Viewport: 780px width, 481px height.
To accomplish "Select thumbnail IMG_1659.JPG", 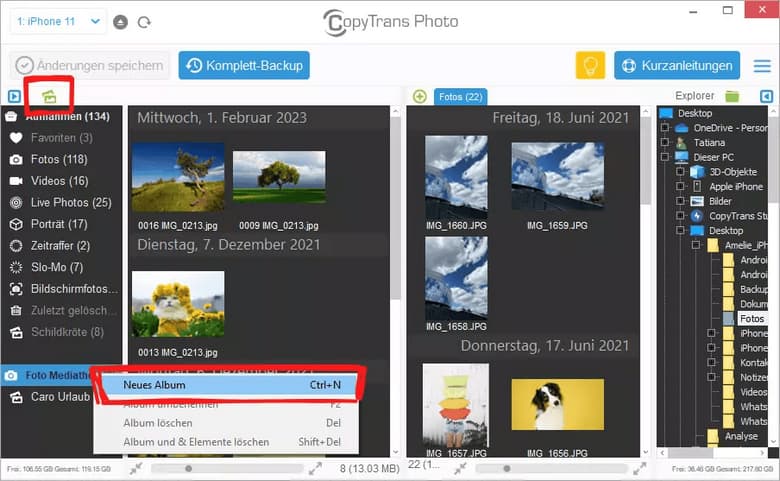I will coord(558,175).
